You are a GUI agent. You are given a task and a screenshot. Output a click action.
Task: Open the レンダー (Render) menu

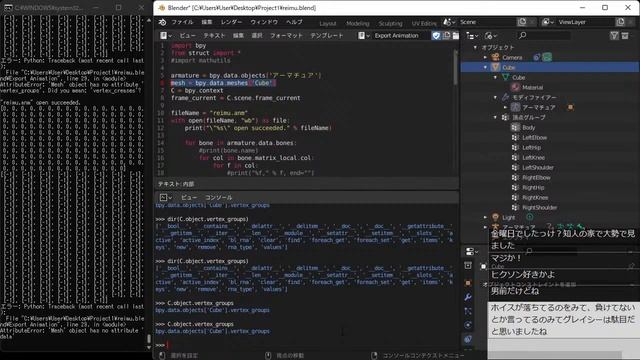231,22
